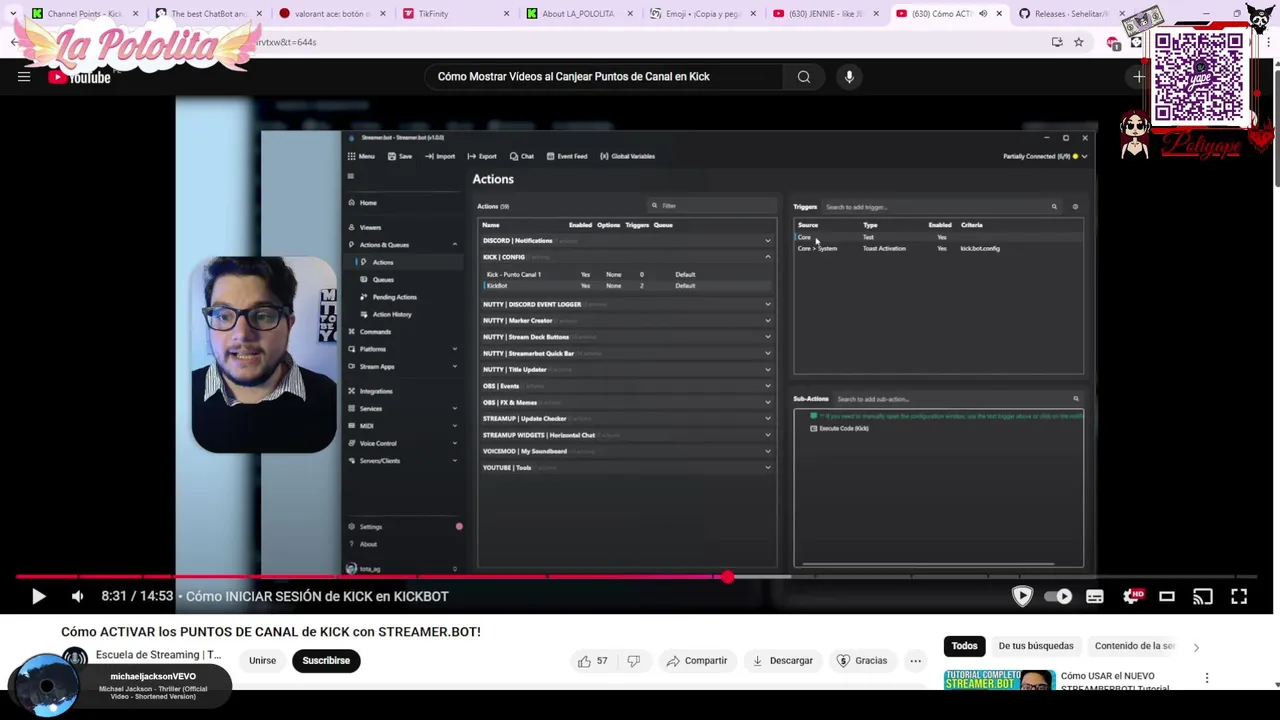Image resolution: width=1280 pixels, height=720 pixels.
Task: Bookmark this page with the star icon
Action: [x=1078, y=42]
